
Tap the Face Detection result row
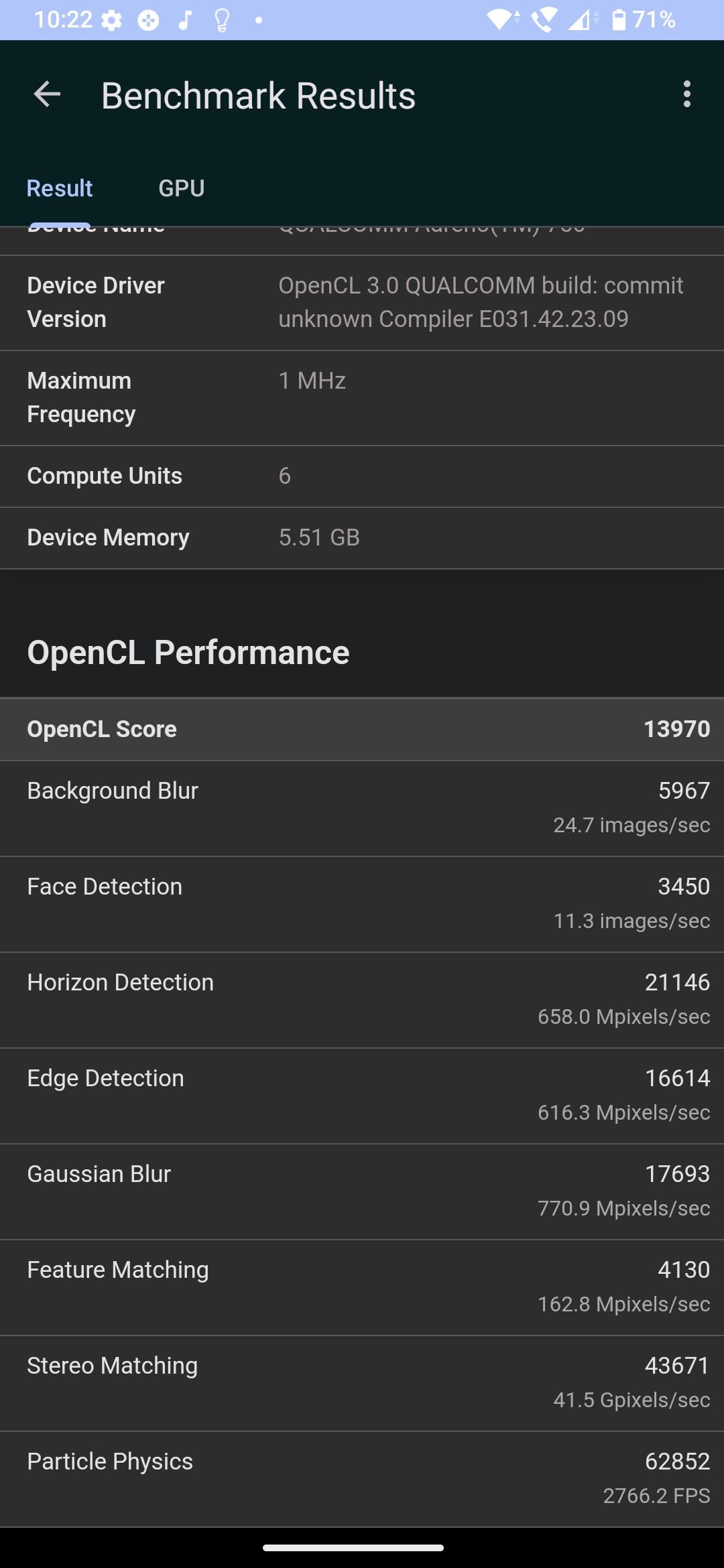362,904
